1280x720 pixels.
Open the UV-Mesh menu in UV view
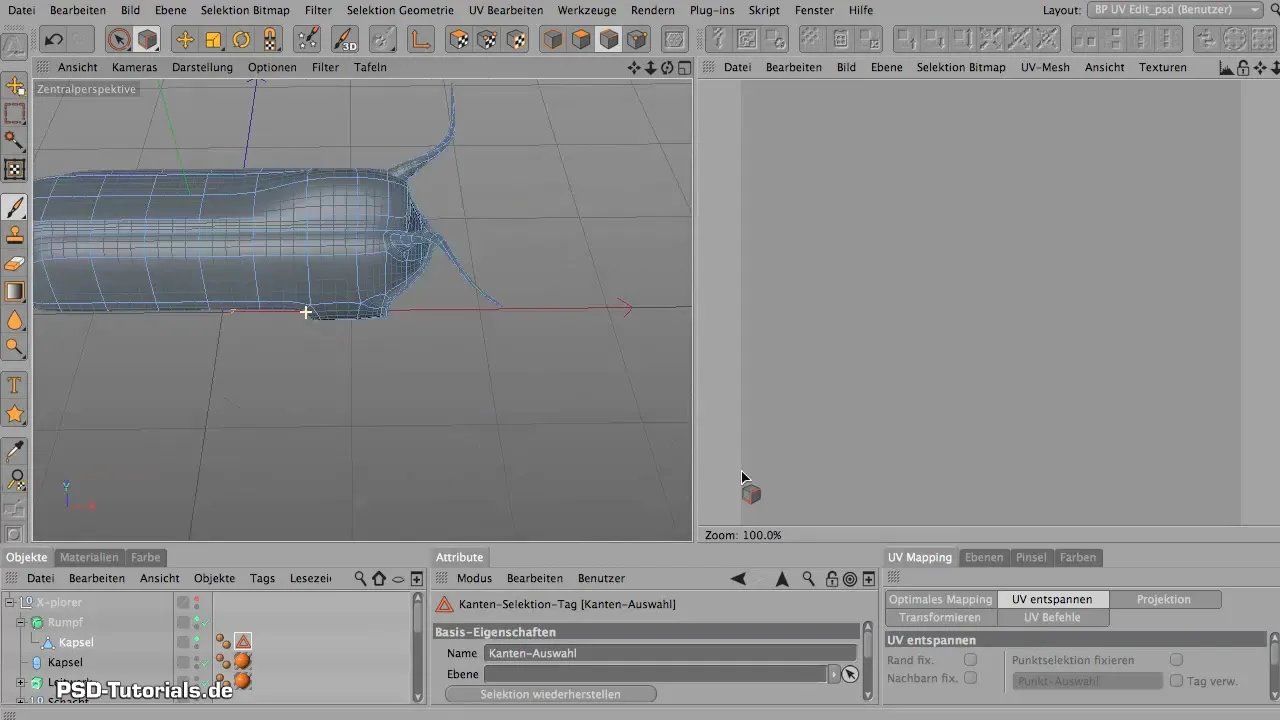tap(1045, 67)
